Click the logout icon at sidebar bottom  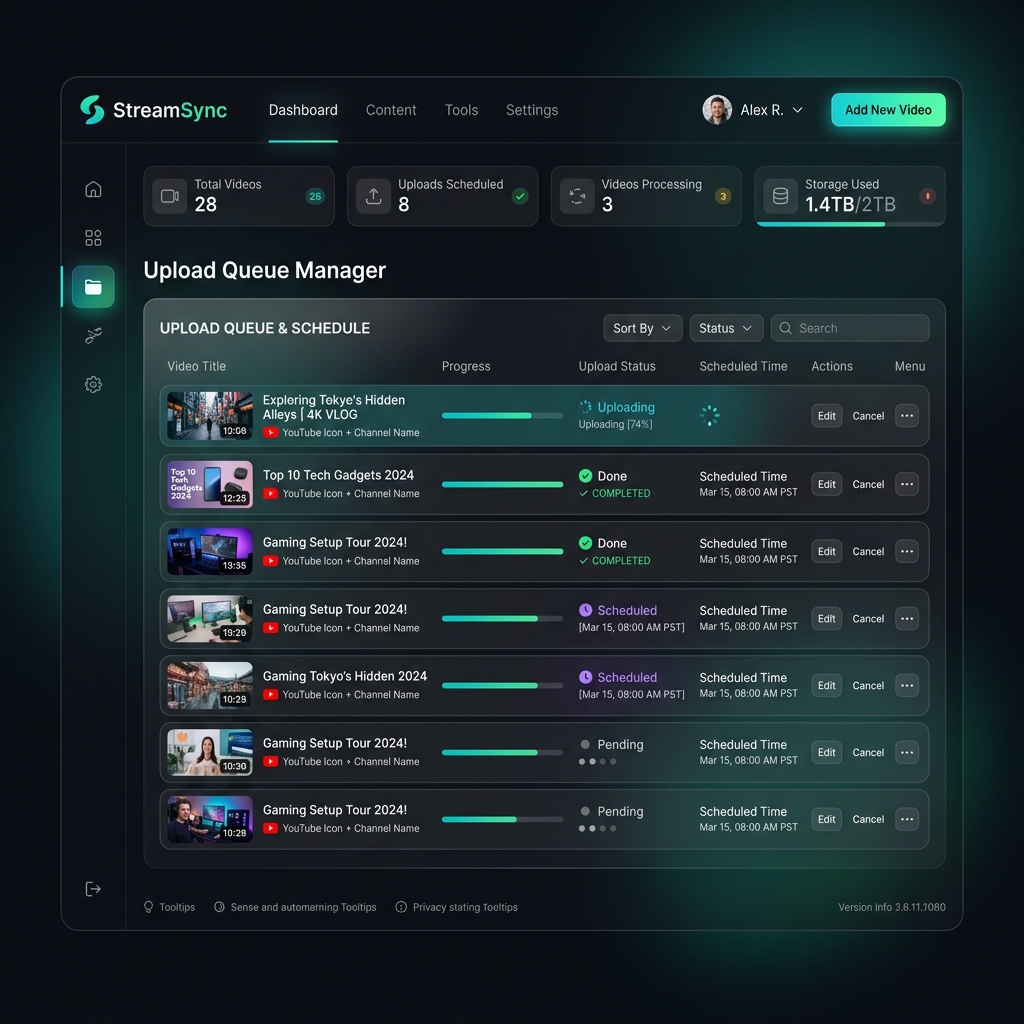pyautogui.click(x=93, y=889)
